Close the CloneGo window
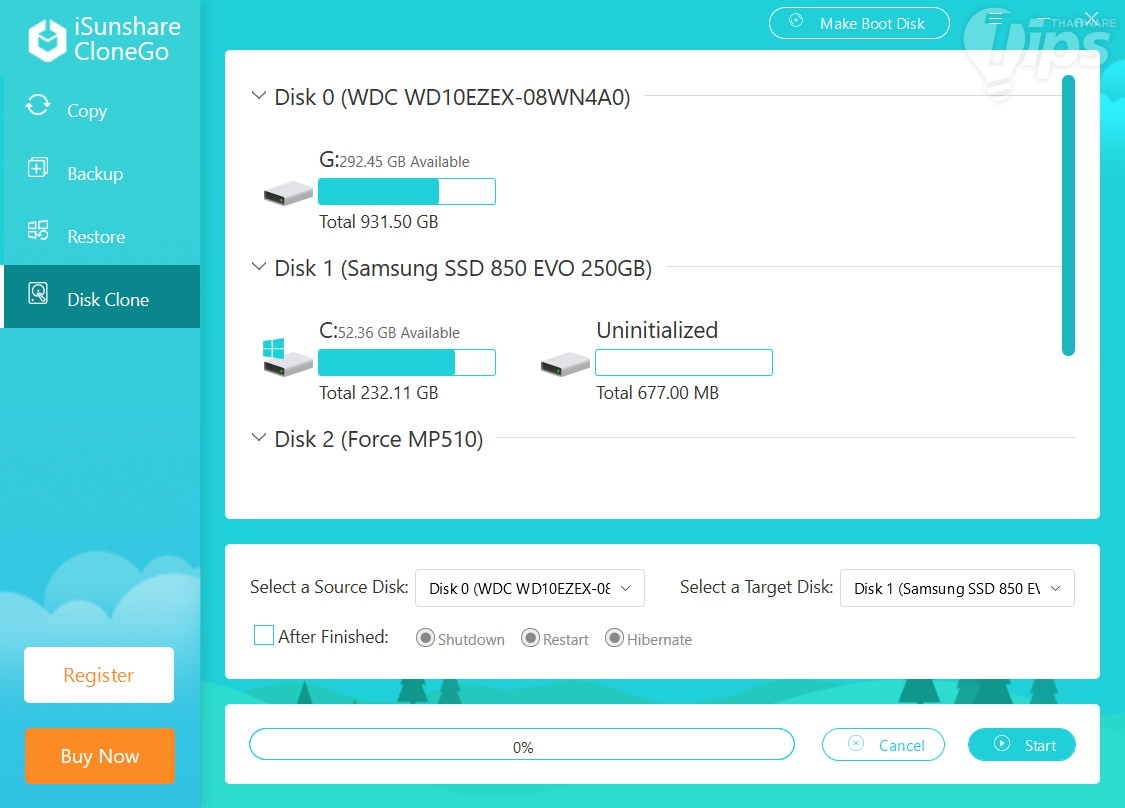 tap(1091, 18)
